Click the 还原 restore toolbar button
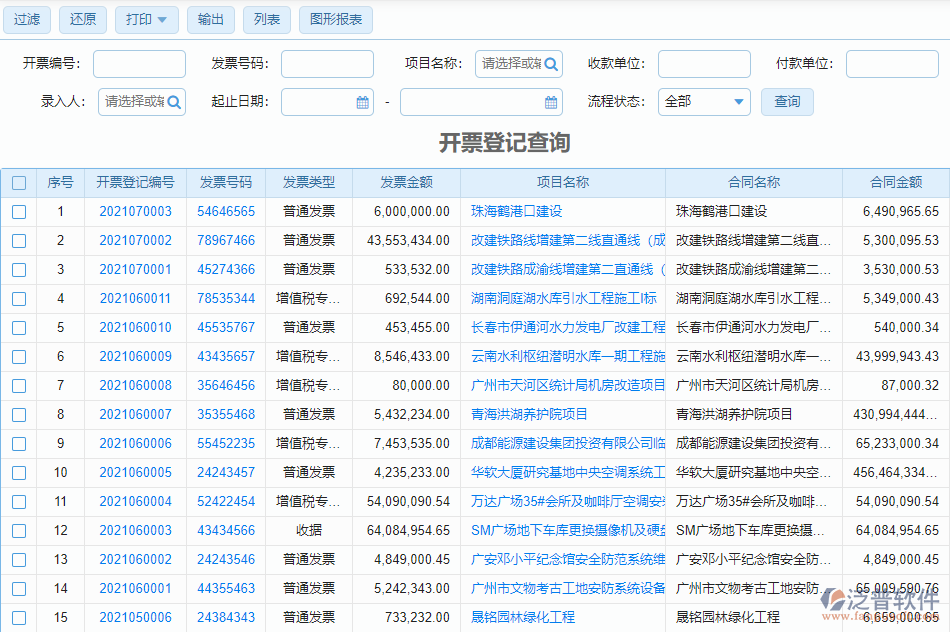950x632 pixels. tap(82, 19)
